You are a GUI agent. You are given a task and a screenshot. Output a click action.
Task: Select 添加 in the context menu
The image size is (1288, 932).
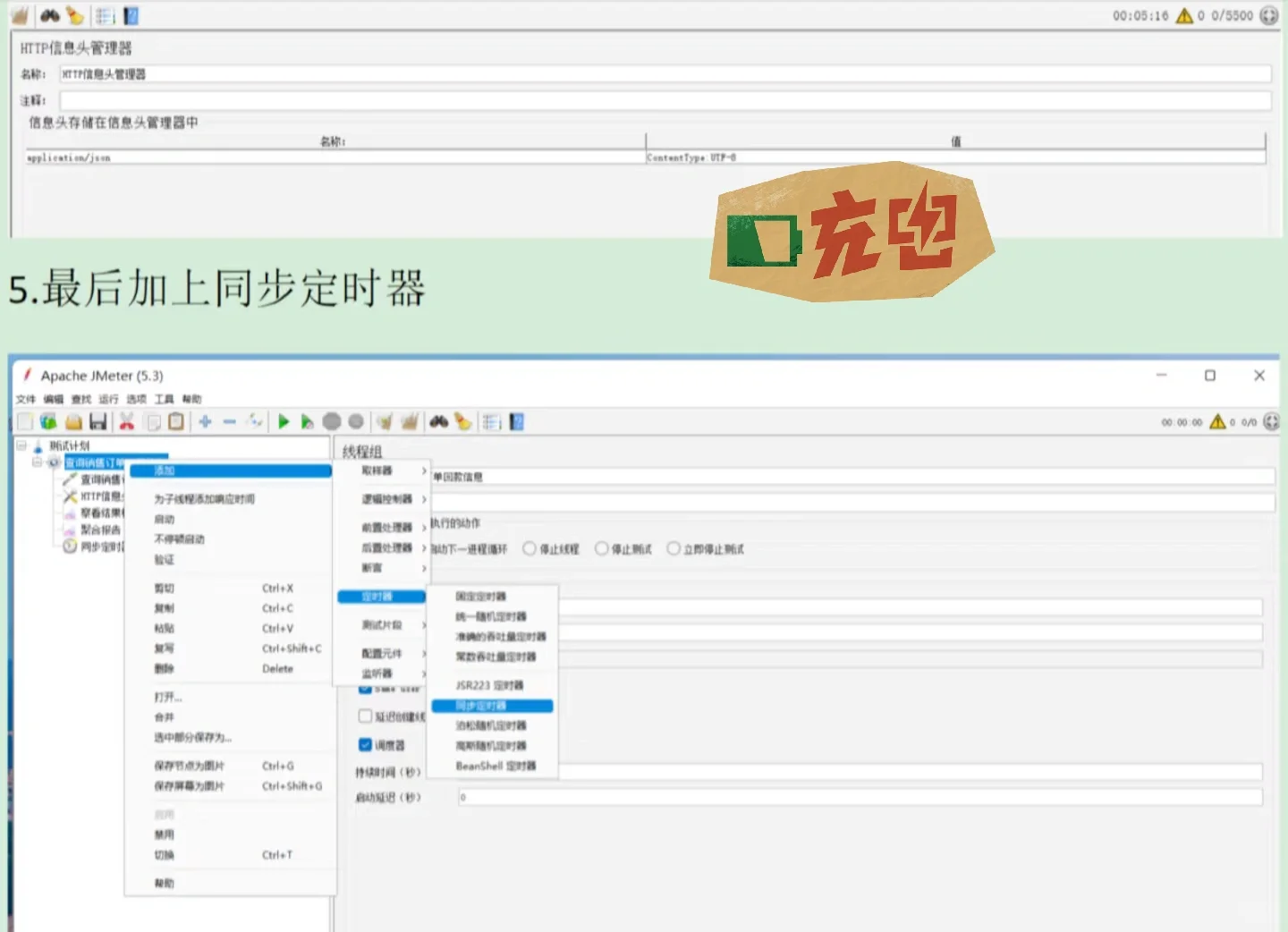(231, 470)
